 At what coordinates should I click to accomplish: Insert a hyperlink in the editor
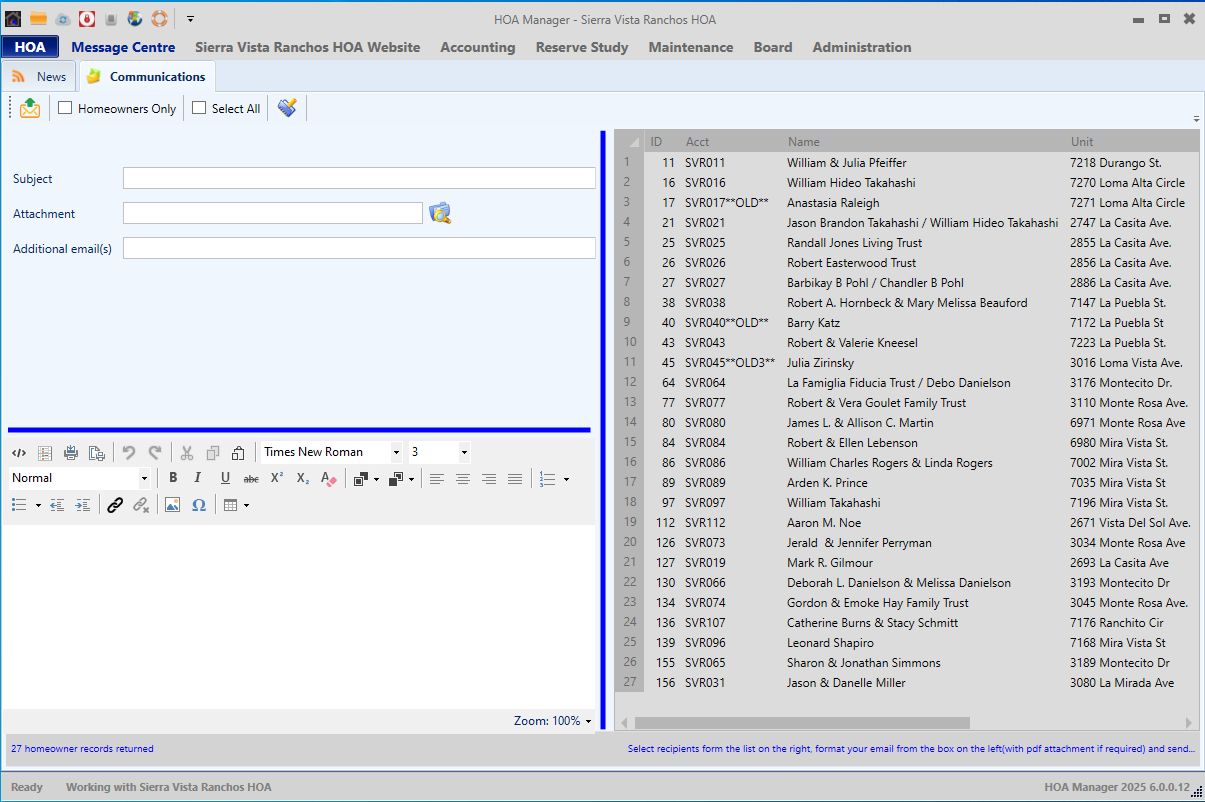point(115,506)
